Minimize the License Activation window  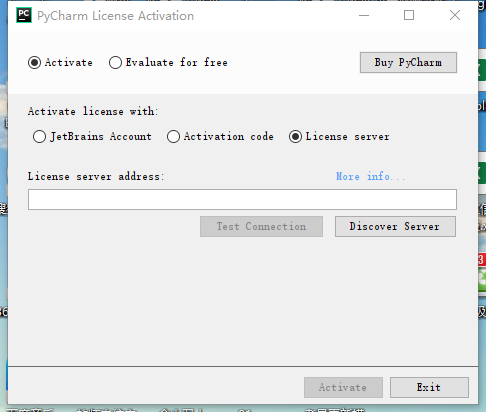click(x=364, y=15)
